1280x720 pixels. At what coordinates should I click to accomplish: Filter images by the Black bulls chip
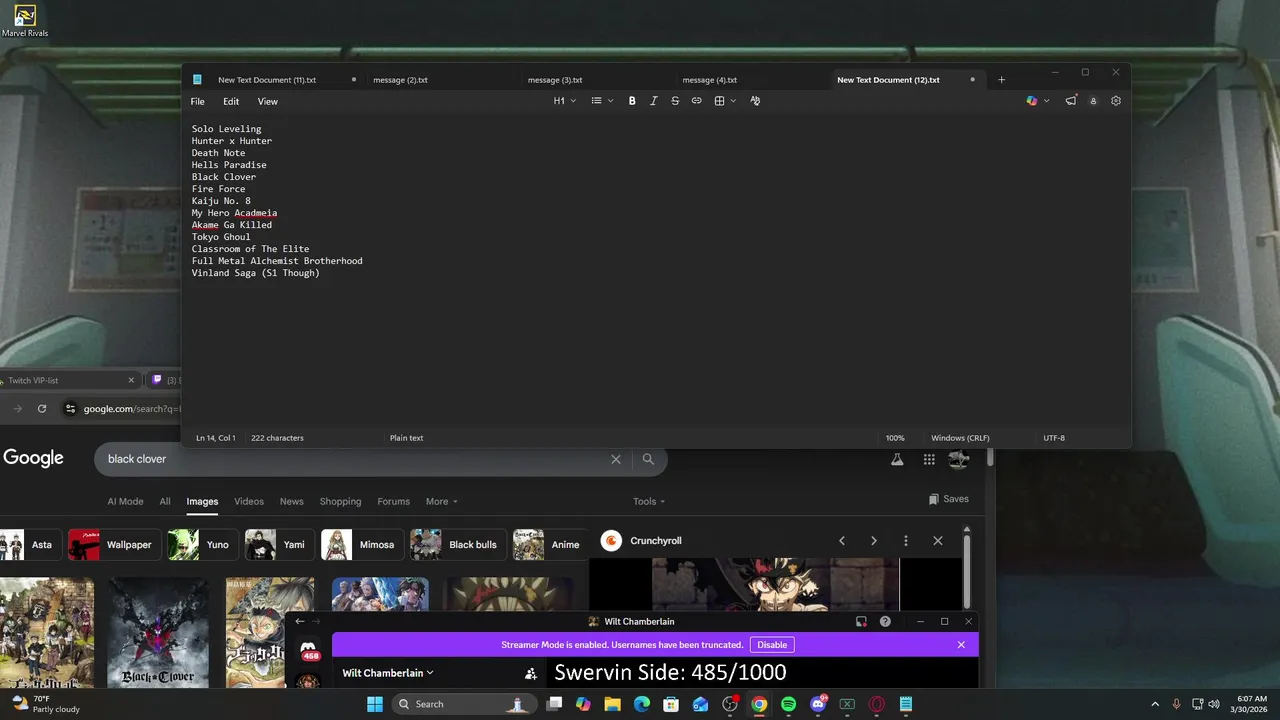[x=459, y=545]
